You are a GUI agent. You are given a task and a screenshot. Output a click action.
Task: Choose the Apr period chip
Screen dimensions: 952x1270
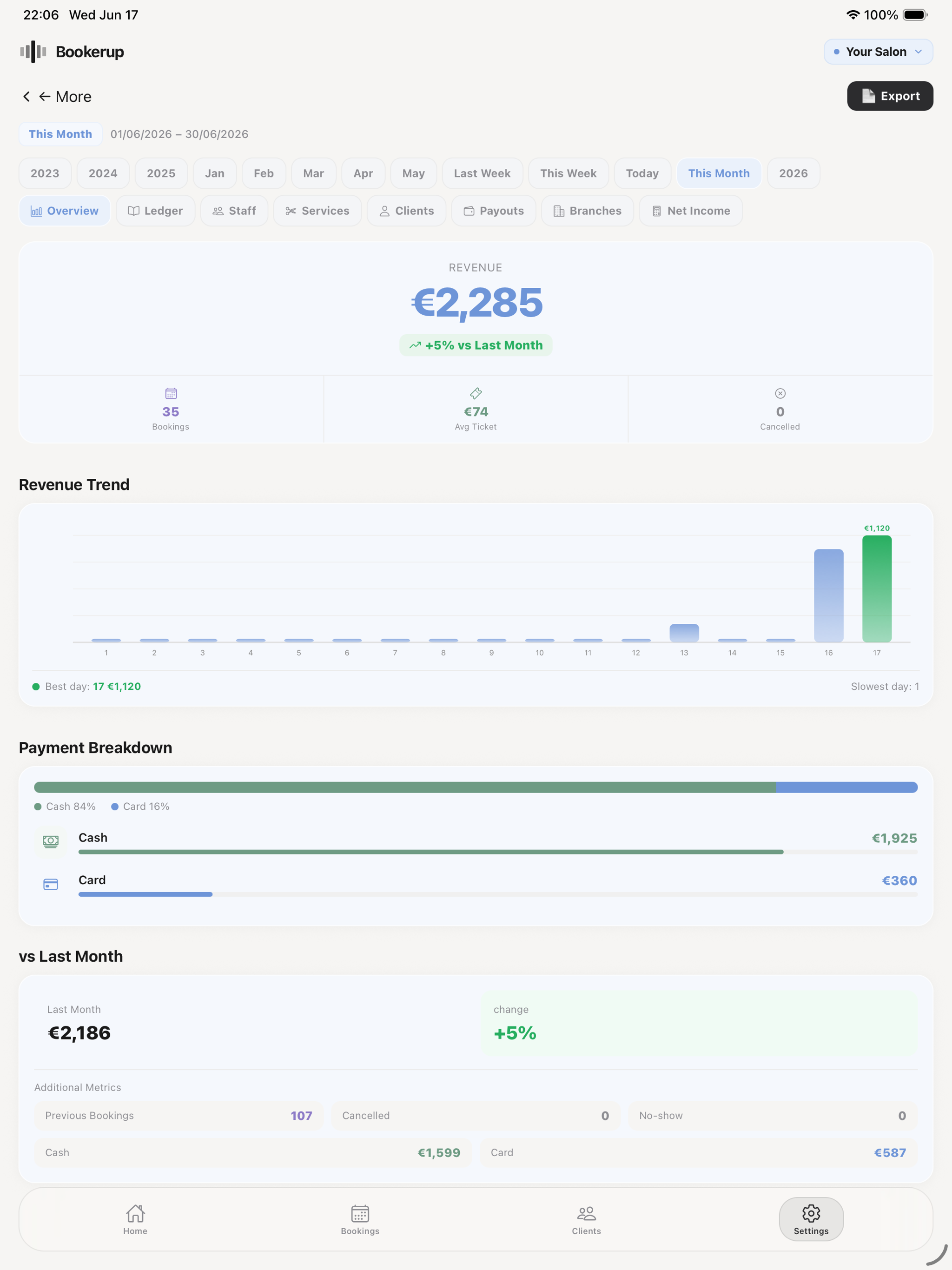[x=363, y=173]
